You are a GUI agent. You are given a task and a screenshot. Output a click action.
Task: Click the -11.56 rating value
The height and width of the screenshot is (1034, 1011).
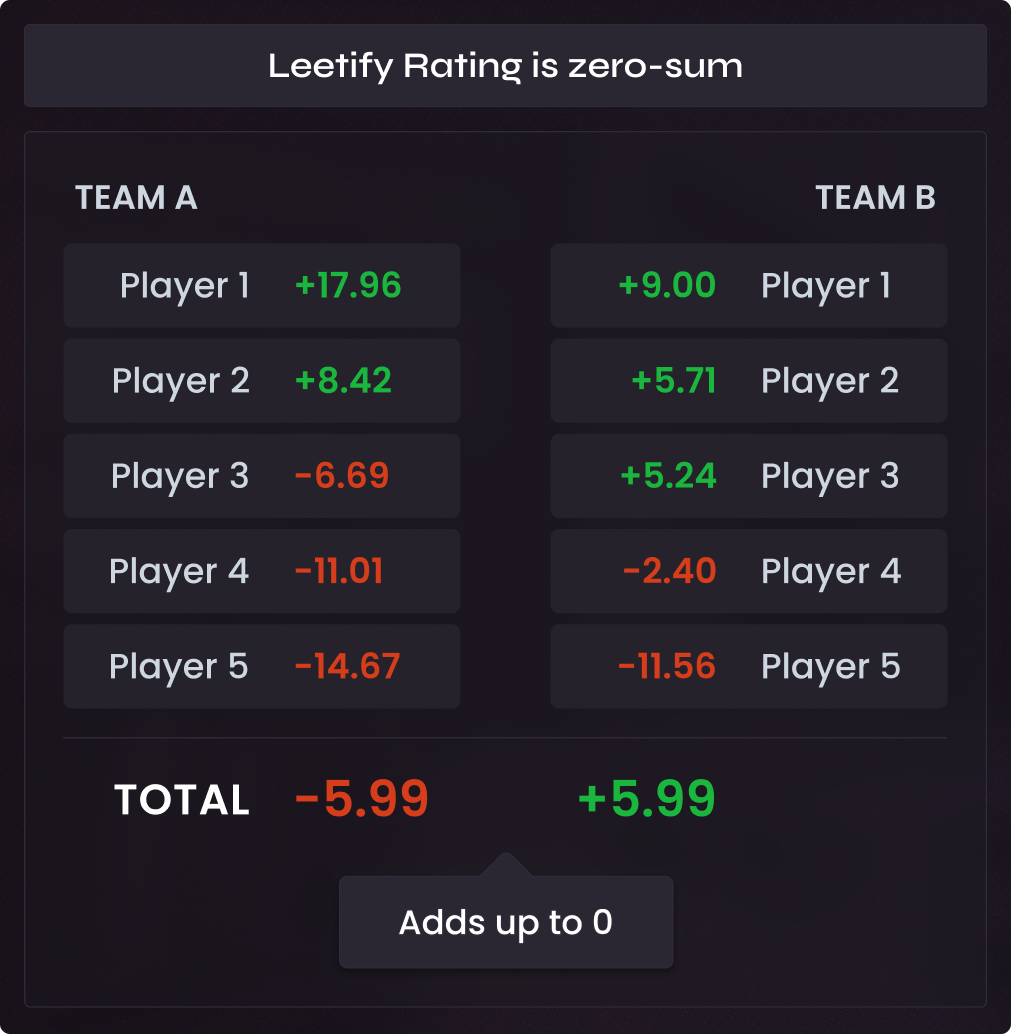point(667,667)
